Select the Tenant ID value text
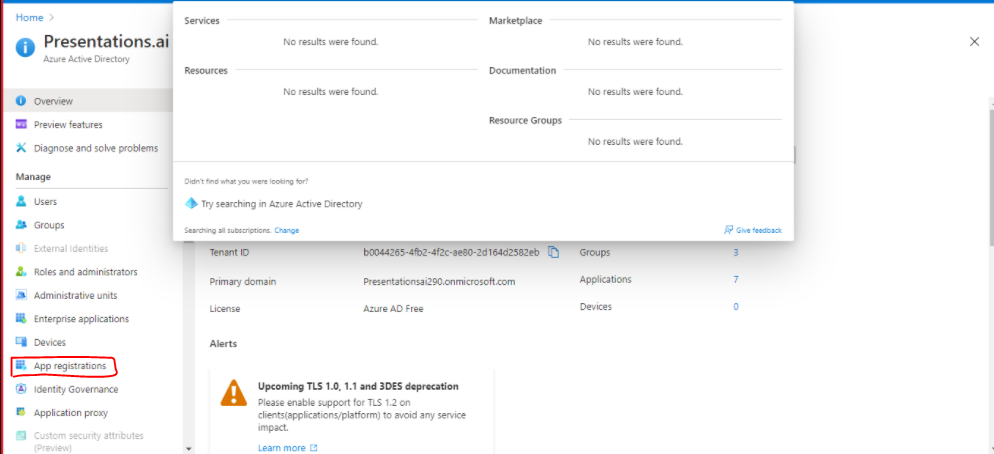994x454 pixels. point(451,252)
